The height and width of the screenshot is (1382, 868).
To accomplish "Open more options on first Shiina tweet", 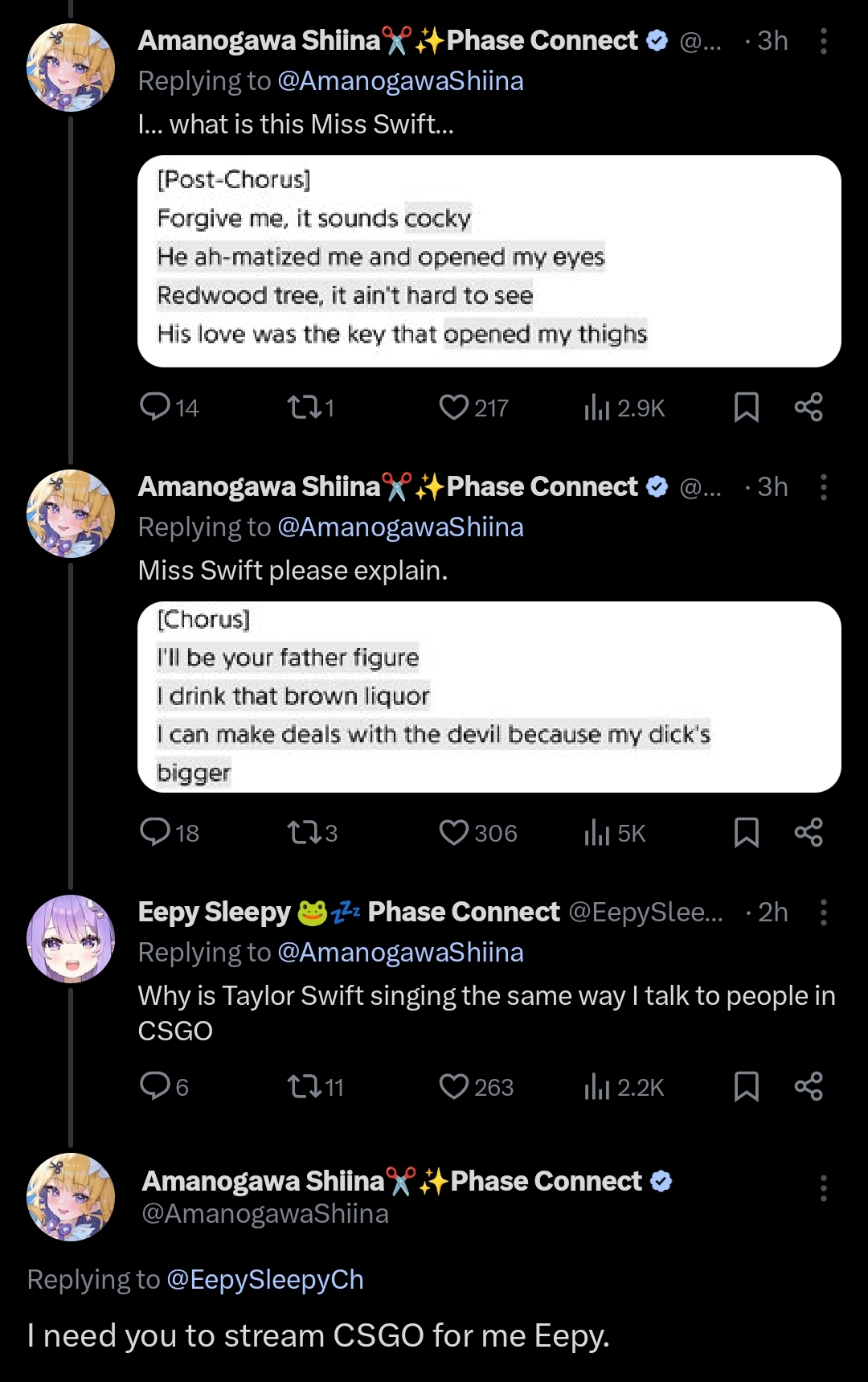I will point(824,41).
